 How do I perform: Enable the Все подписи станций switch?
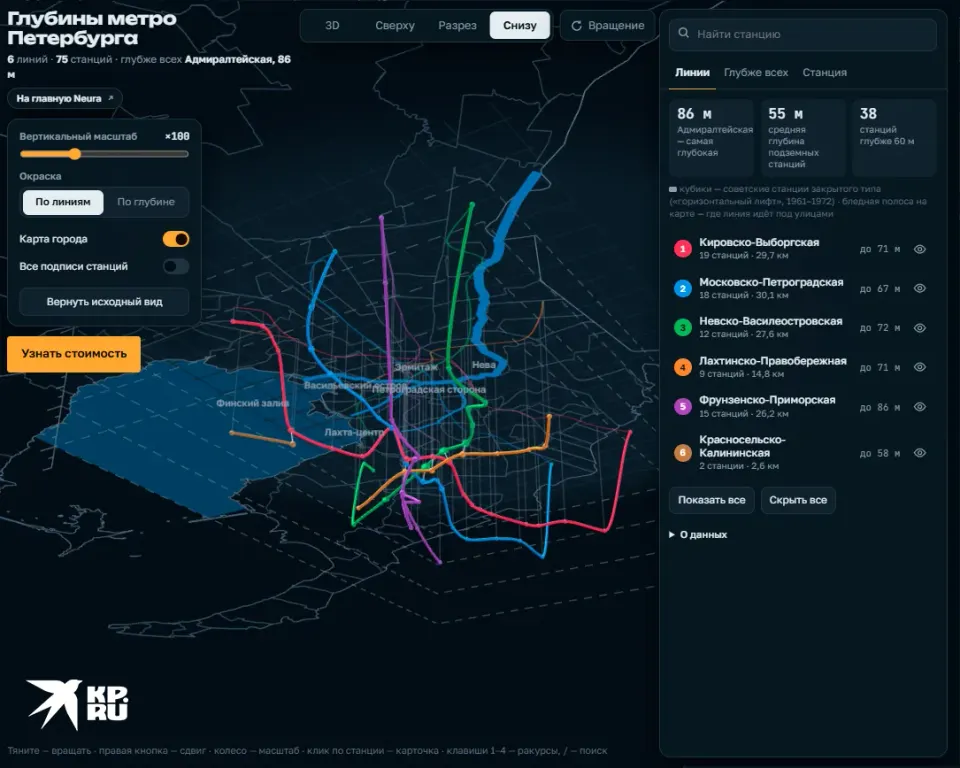point(176,266)
